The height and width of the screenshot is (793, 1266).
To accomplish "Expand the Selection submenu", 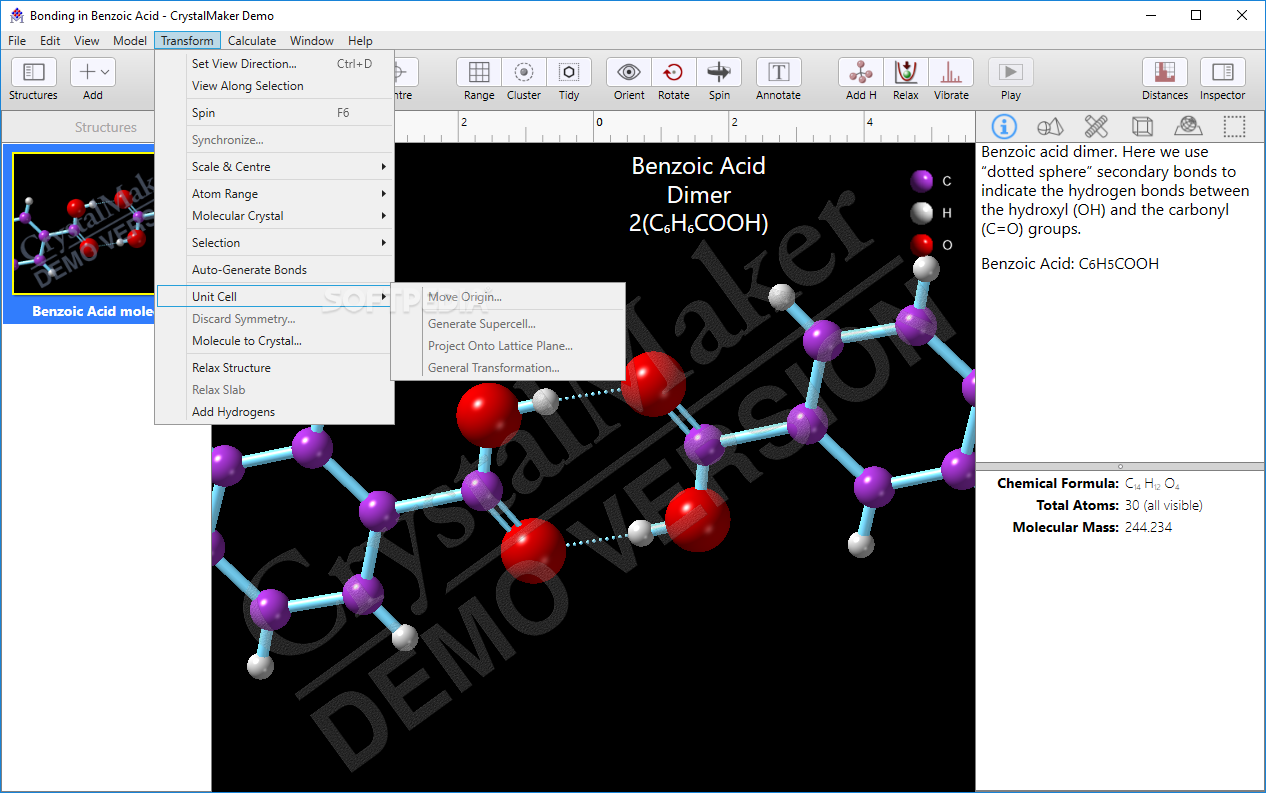I will pos(275,243).
